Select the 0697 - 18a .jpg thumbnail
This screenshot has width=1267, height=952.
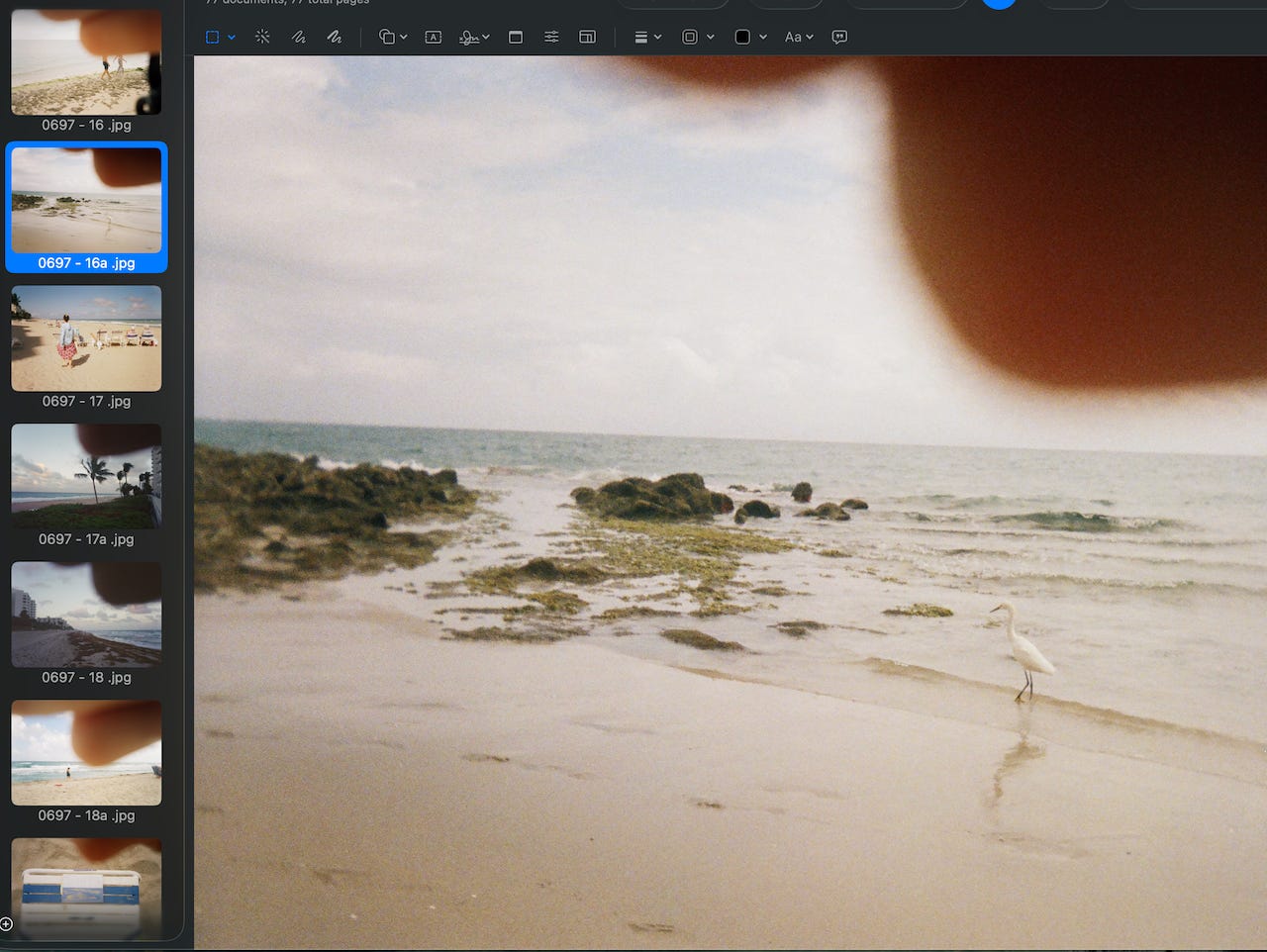coord(86,752)
